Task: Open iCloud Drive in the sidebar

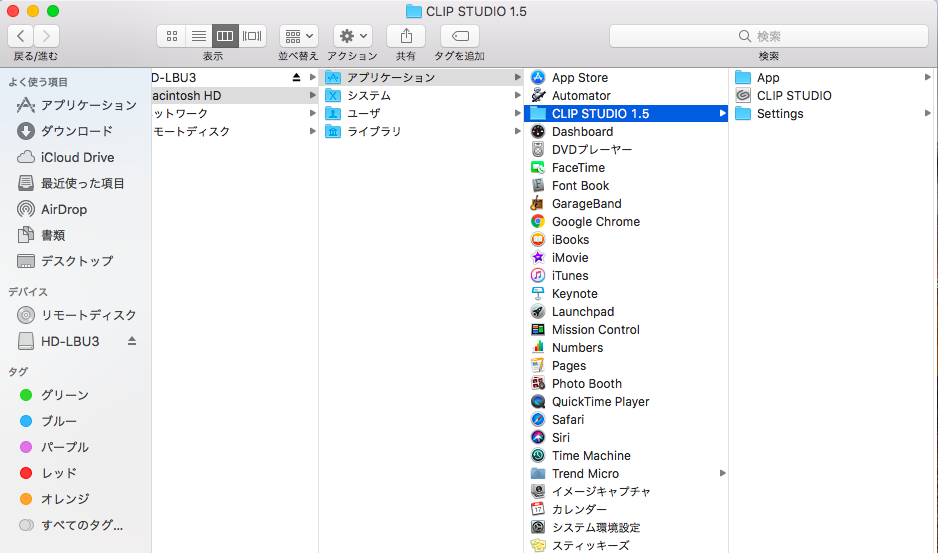Action: click(77, 157)
